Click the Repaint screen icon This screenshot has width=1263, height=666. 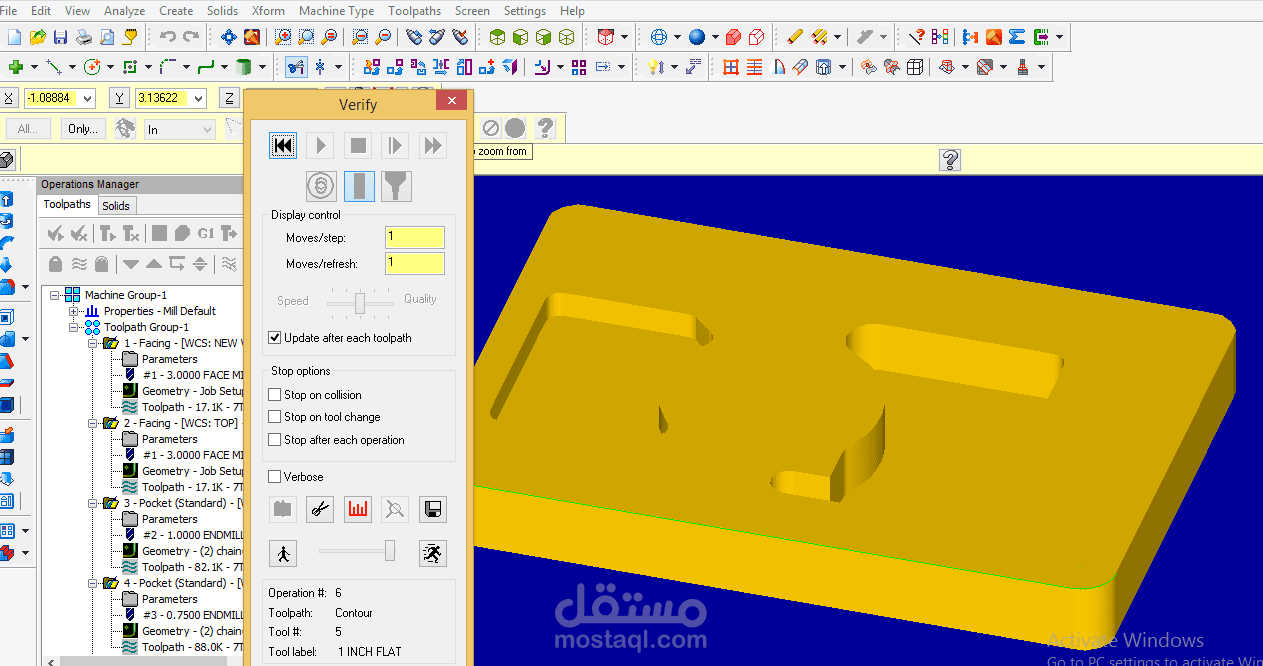251,37
